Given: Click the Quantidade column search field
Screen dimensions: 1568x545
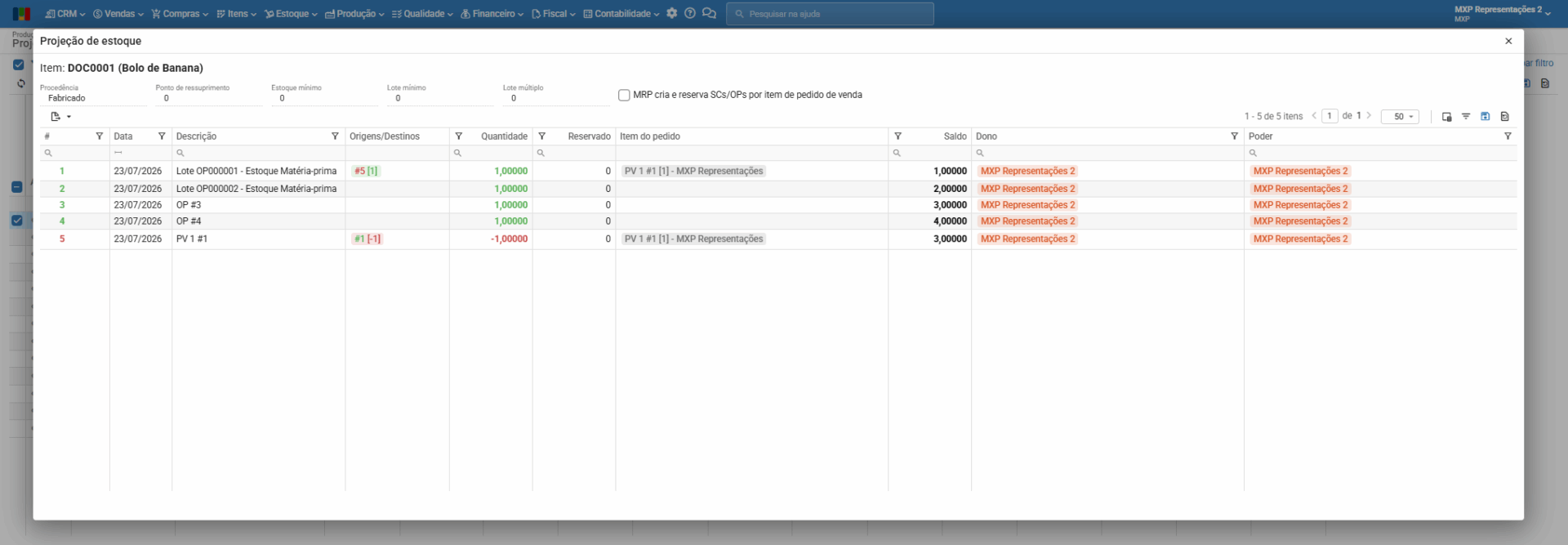Looking at the screenshot, I should (x=491, y=153).
